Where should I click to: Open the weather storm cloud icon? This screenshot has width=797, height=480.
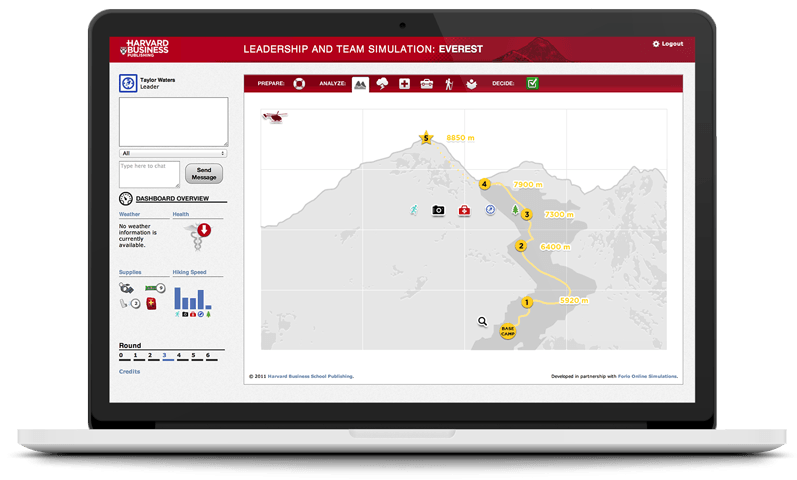(x=382, y=83)
